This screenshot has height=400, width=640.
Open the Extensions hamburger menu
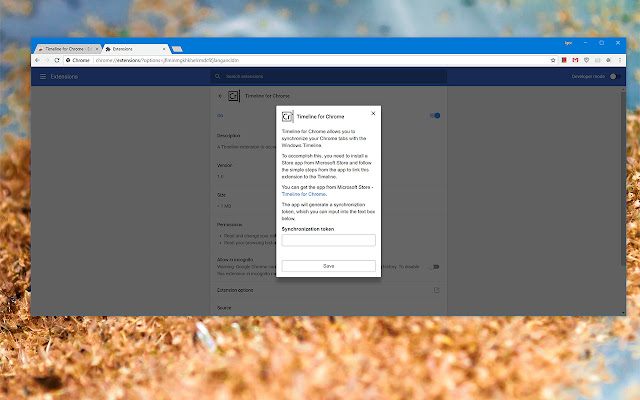tap(43, 76)
